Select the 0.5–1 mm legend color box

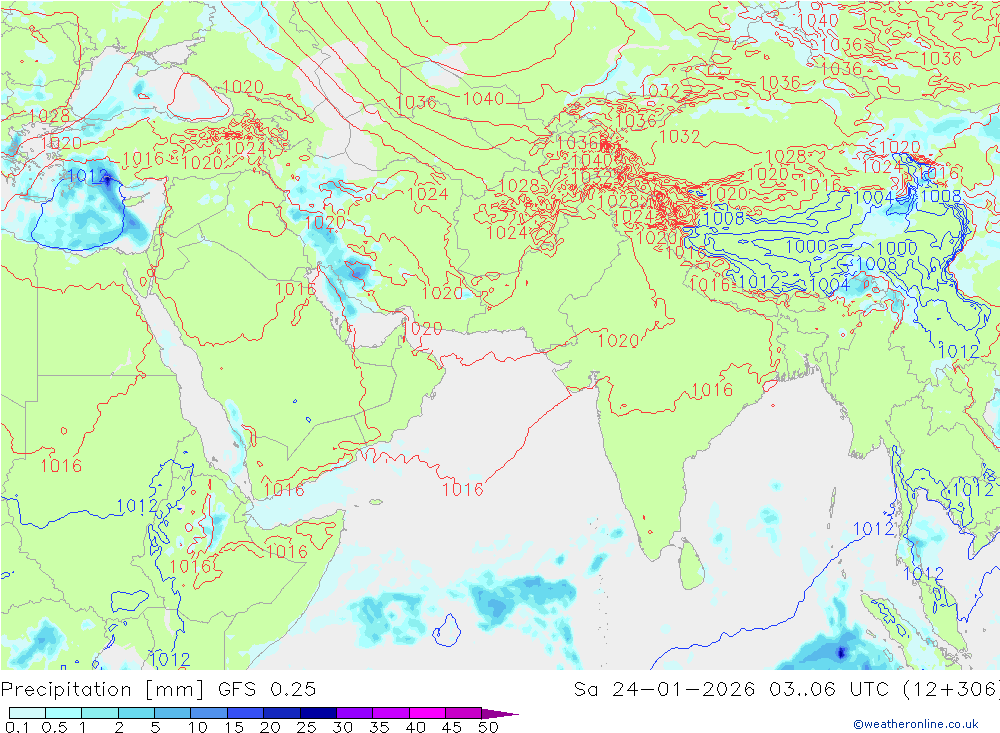64,713
